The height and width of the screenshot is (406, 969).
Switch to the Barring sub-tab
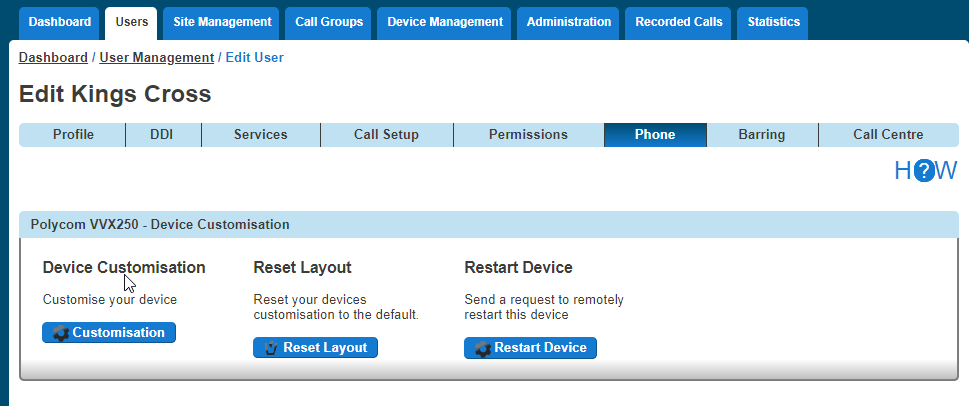762,135
